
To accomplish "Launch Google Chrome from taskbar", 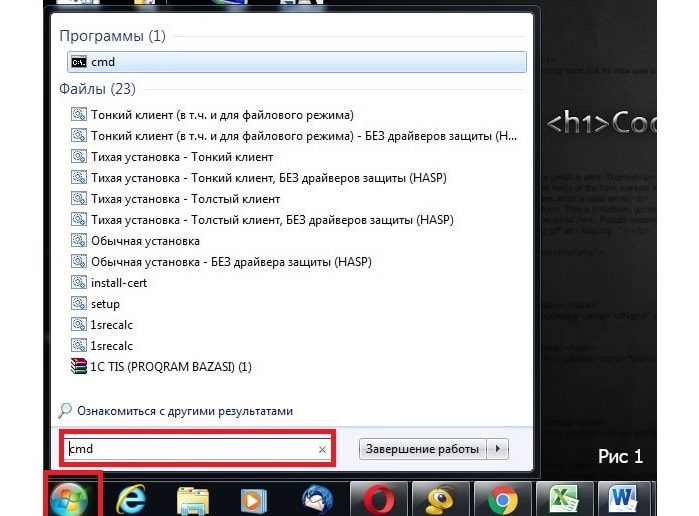I will click(503, 500).
